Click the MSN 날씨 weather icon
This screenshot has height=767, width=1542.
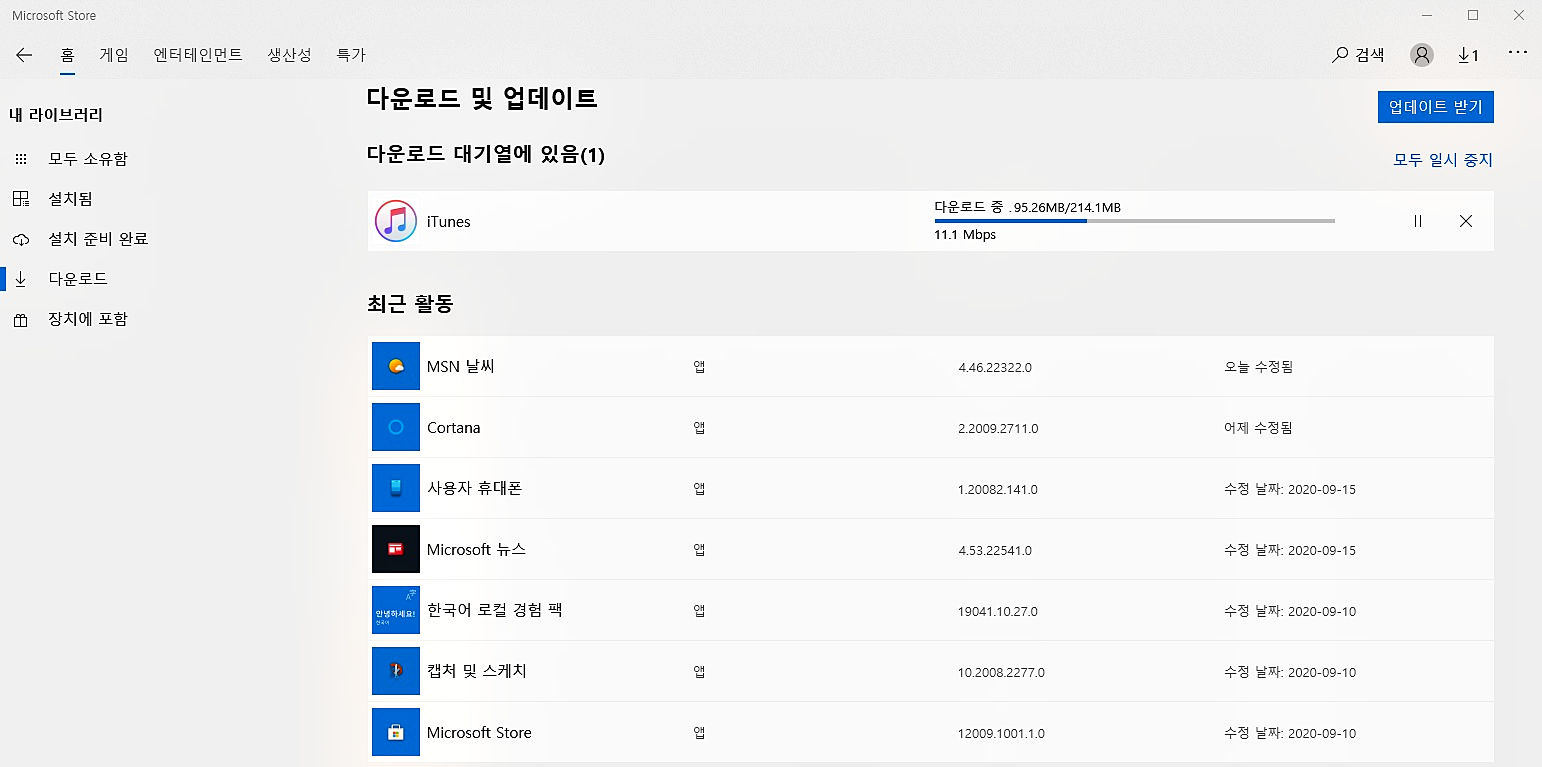tap(395, 366)
